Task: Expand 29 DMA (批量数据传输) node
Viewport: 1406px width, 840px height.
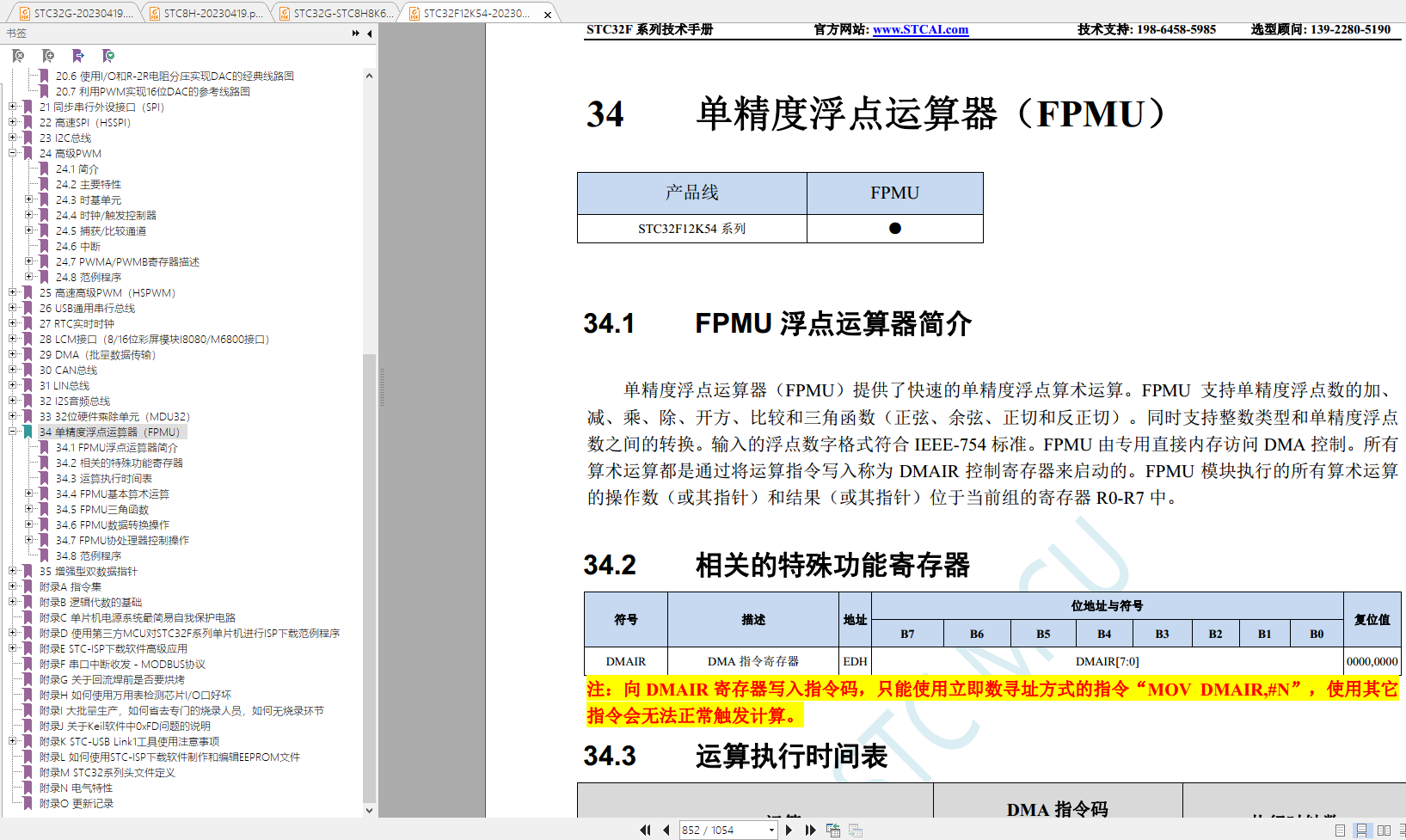Action: click(13, 354)
